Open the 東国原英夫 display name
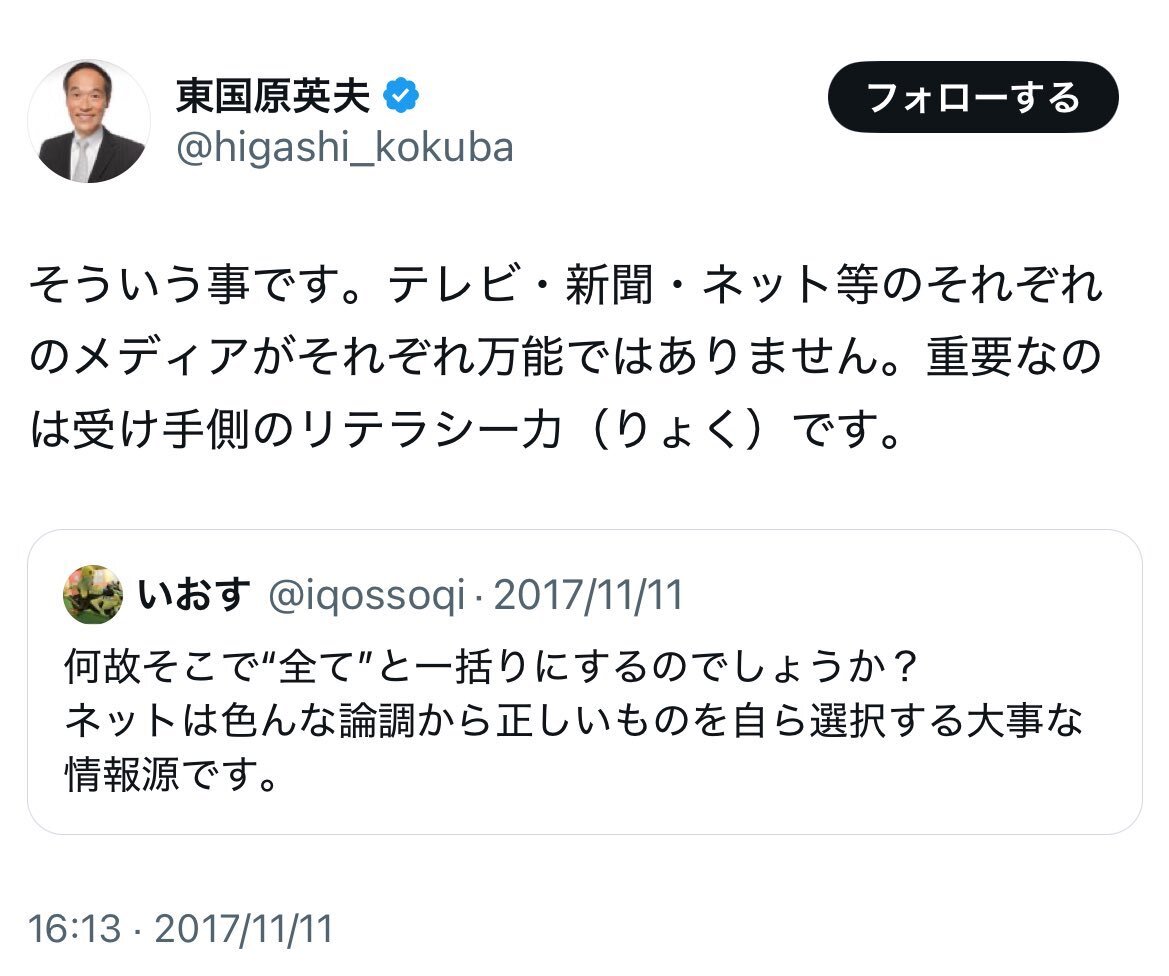The height and width of the screenshot is (976, 1169). (272, 97)
